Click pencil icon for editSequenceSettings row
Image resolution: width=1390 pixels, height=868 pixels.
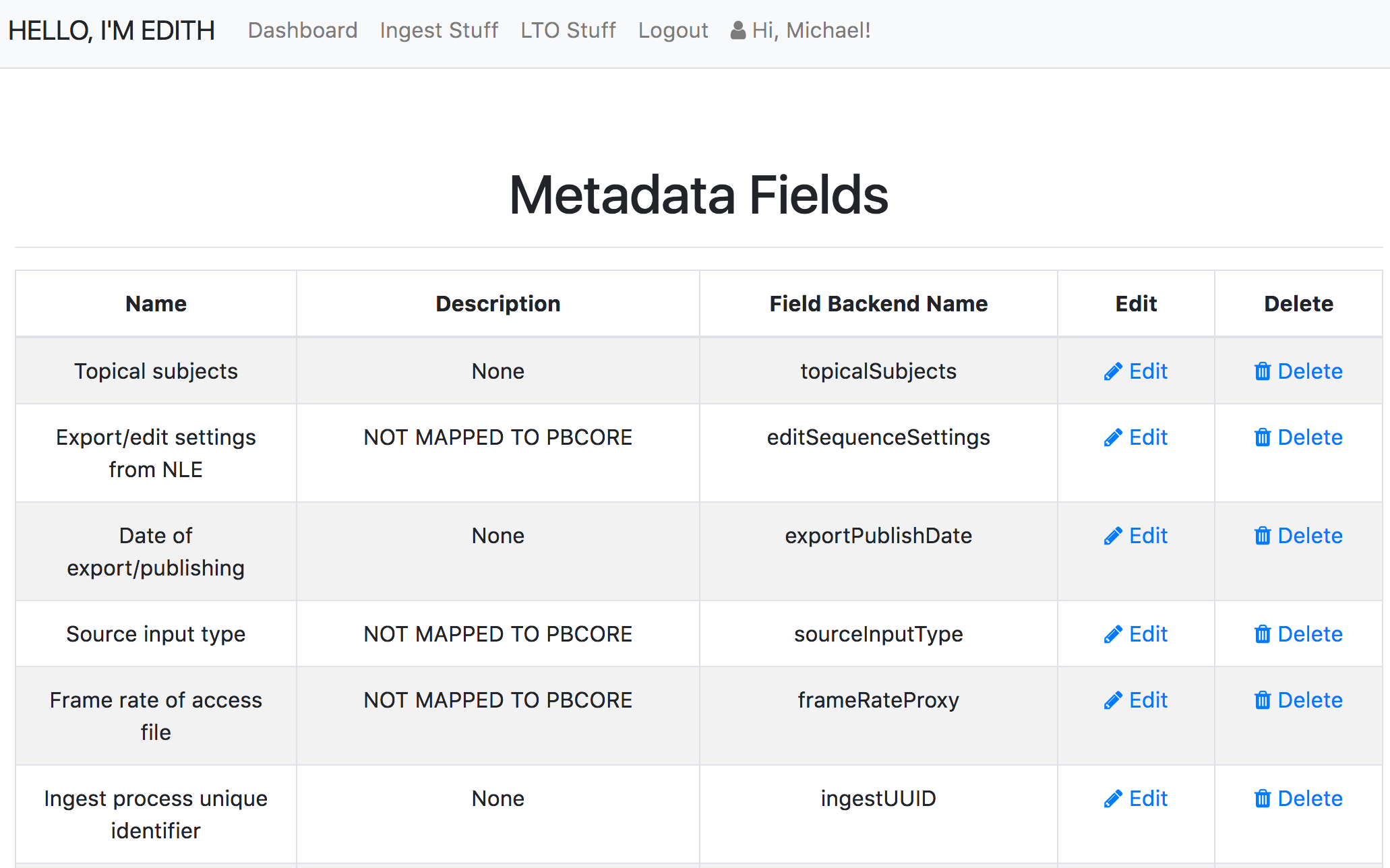pos(1112,438)
